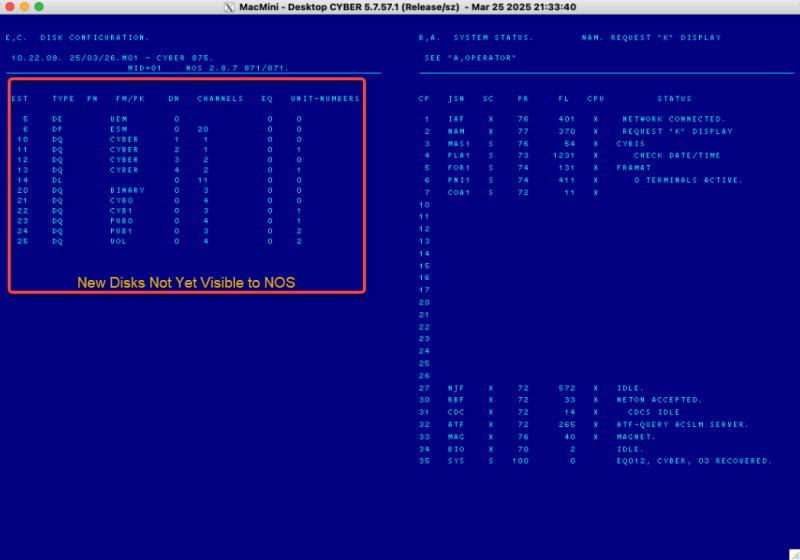The height and width of the screenshot is (560, 800).
Task: Click channel value 20 in the ESM row
Action: (203, 129)
